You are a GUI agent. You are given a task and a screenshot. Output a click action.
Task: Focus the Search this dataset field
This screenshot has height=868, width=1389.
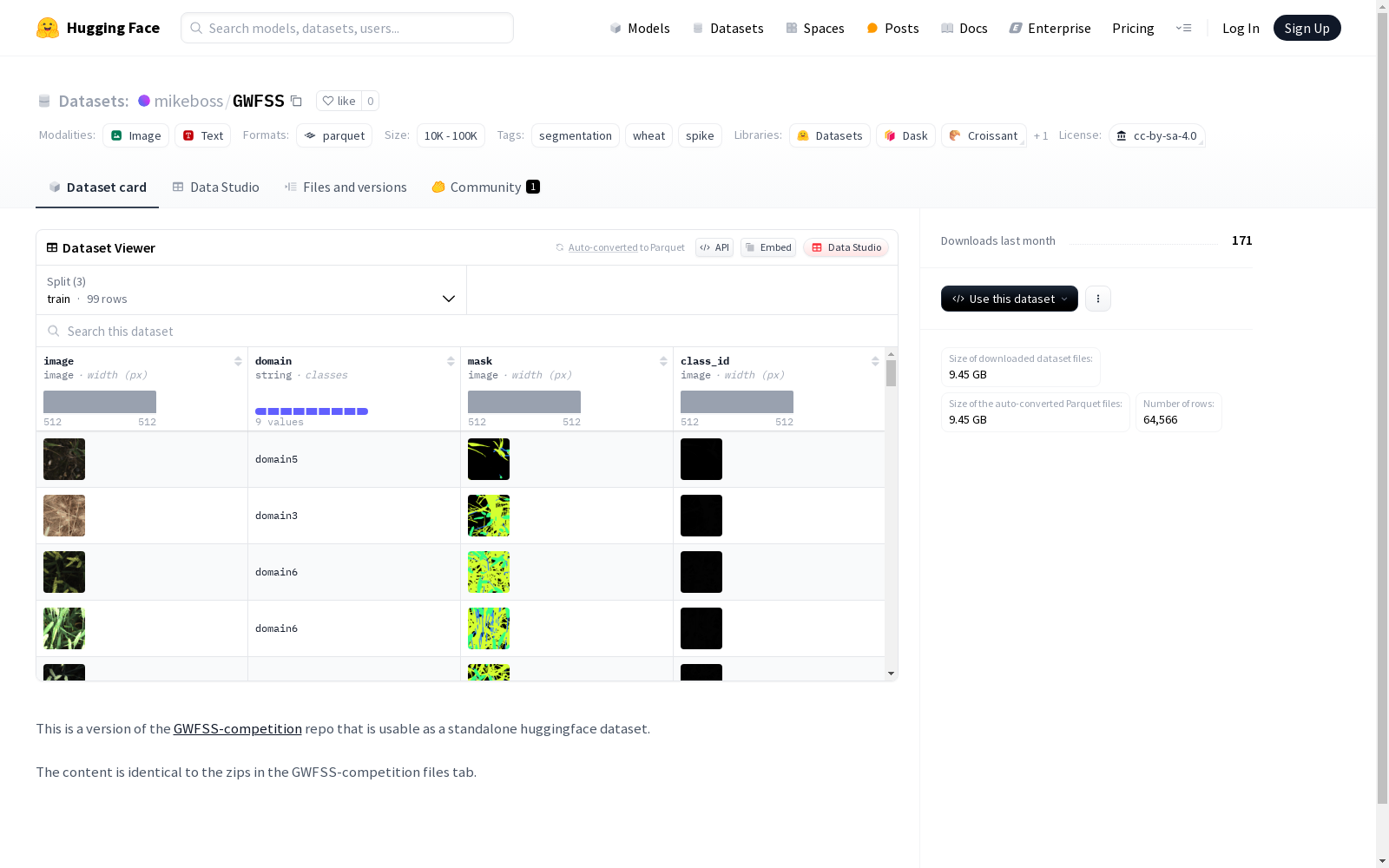(x=467, y=331)
